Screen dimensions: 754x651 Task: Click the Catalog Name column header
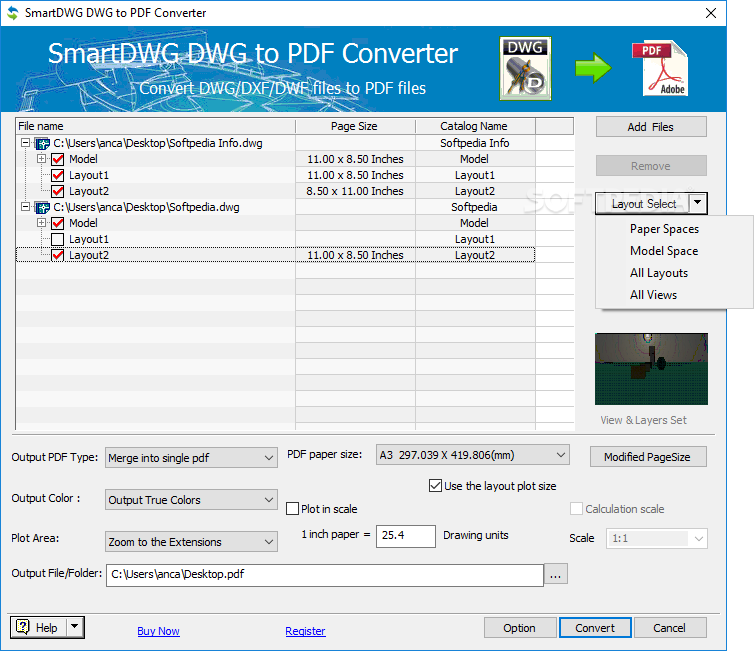(x=475, y=126)
